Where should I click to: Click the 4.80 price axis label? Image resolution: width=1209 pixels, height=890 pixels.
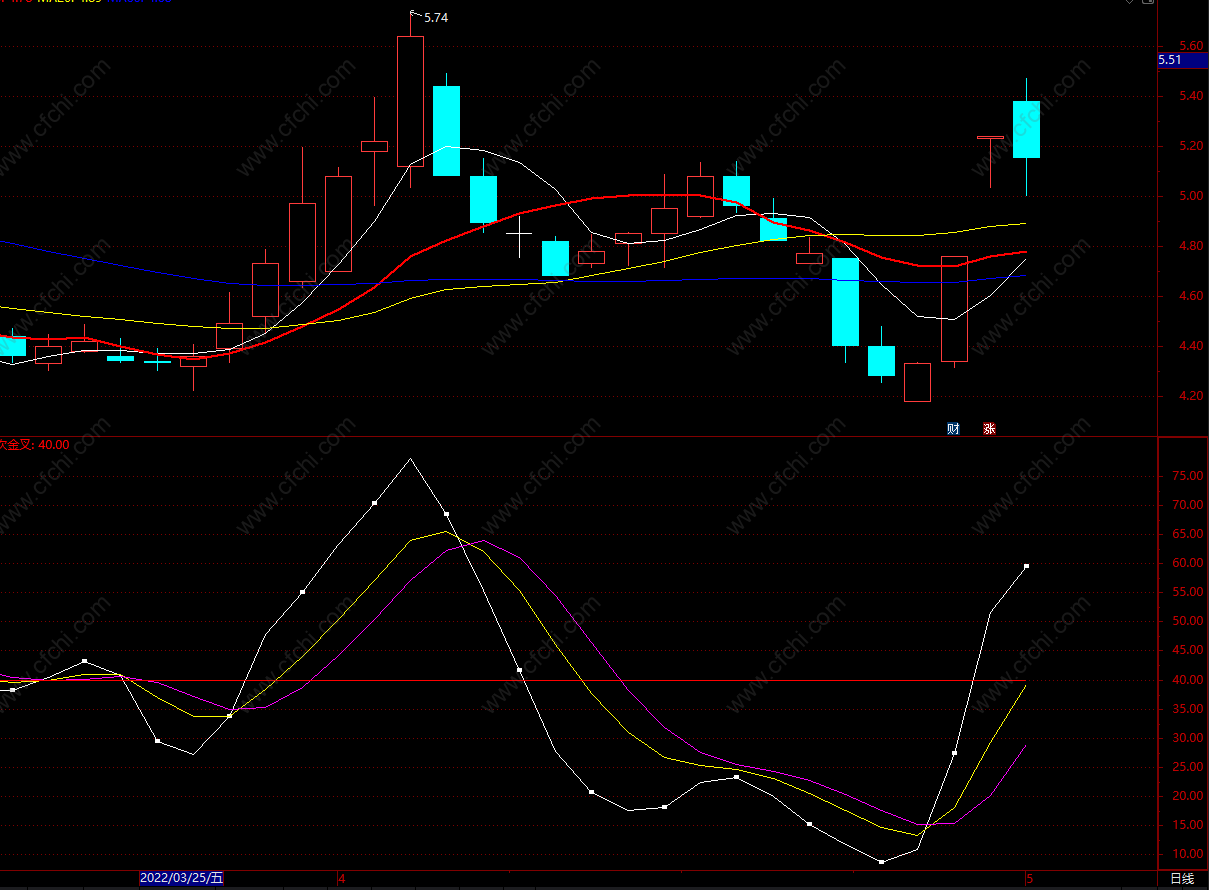coord(1191,246)
